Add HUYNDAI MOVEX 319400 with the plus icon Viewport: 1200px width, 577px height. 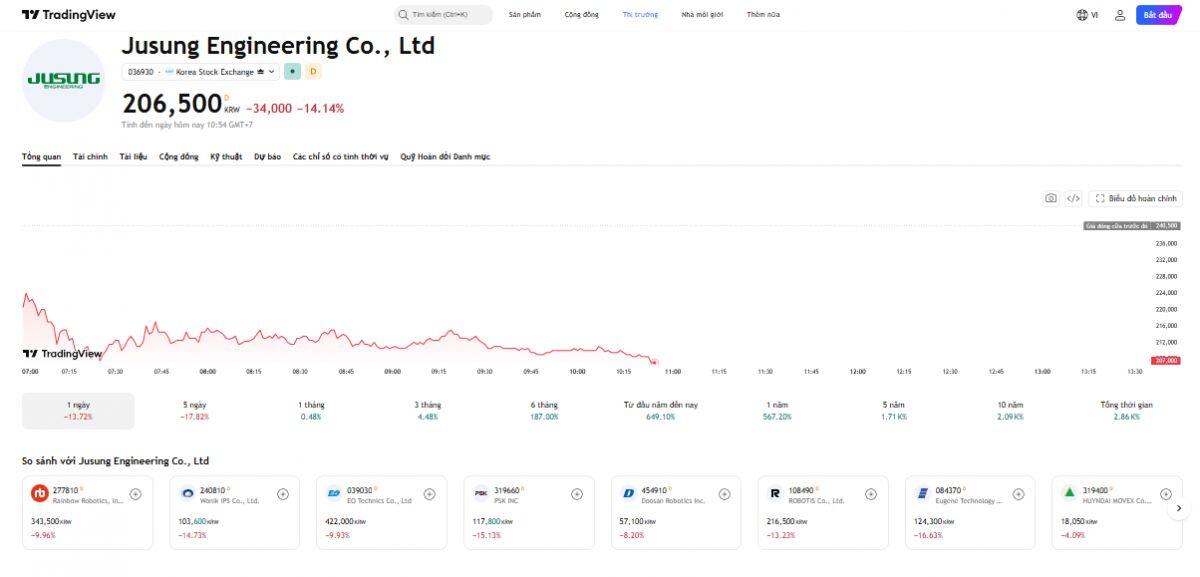click(1165, 494)
